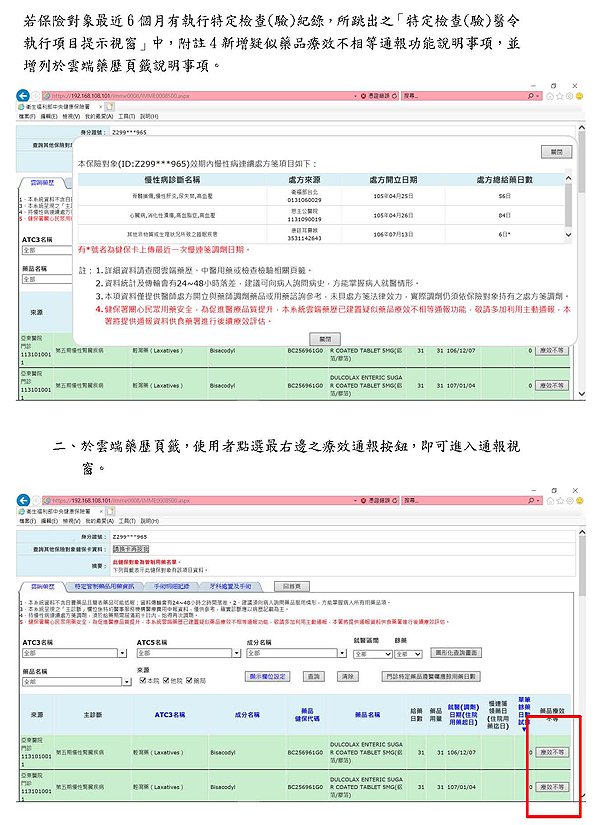Click 療效不等 button for 107/01/04 row, second screenshot
Image resolution: width=600 pixels, height=825 pixels.
pyautogui.click(x=552, y=787)
